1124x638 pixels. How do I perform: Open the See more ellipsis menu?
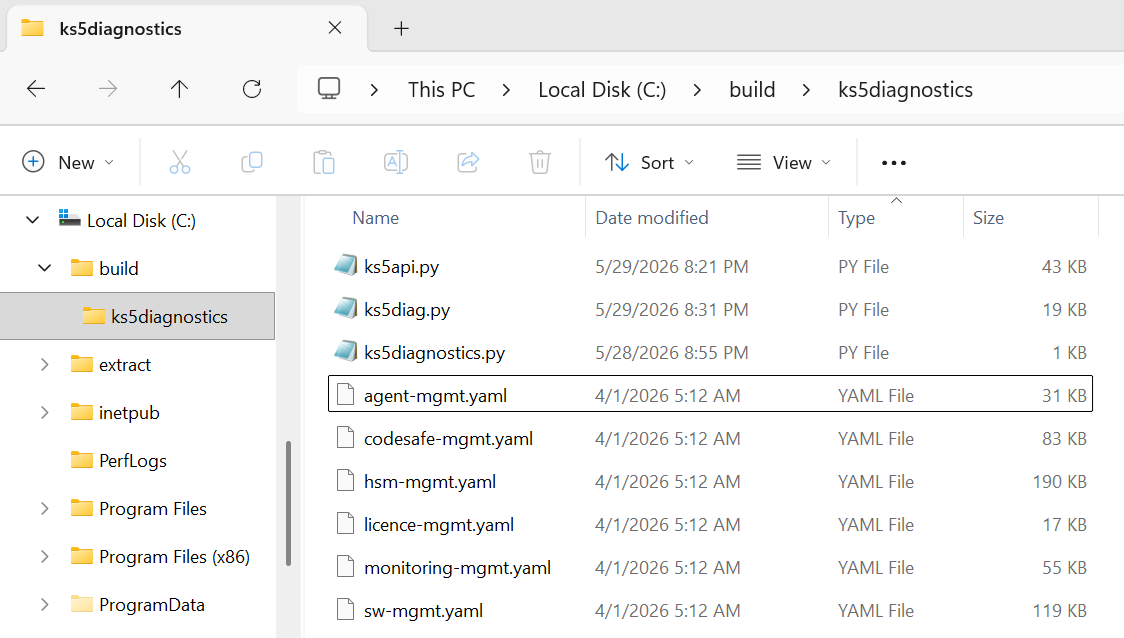click(x=894, y=163)
